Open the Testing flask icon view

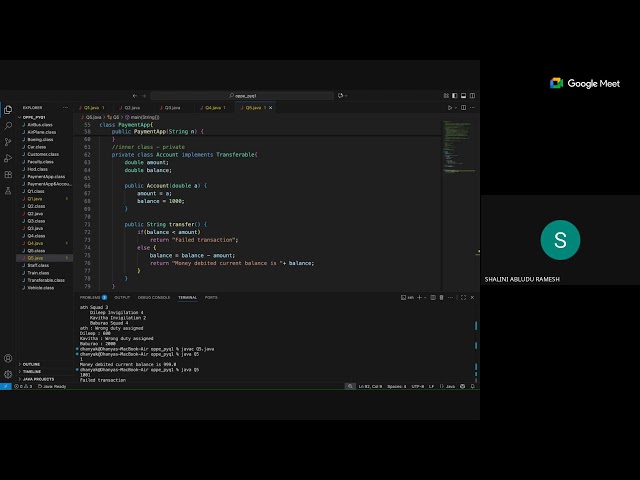point(8,190)
